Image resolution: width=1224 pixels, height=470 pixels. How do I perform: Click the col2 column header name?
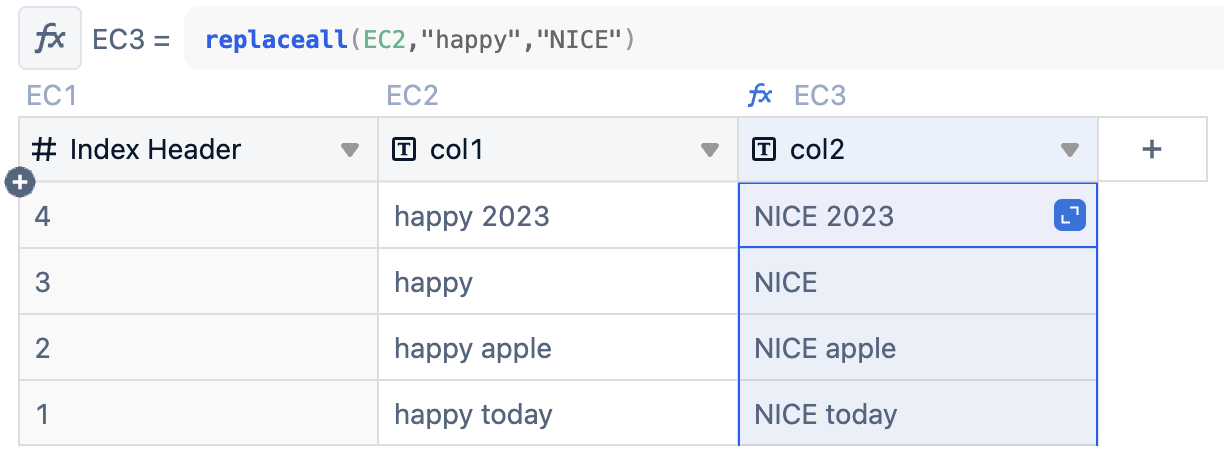(x=817, y=150)
